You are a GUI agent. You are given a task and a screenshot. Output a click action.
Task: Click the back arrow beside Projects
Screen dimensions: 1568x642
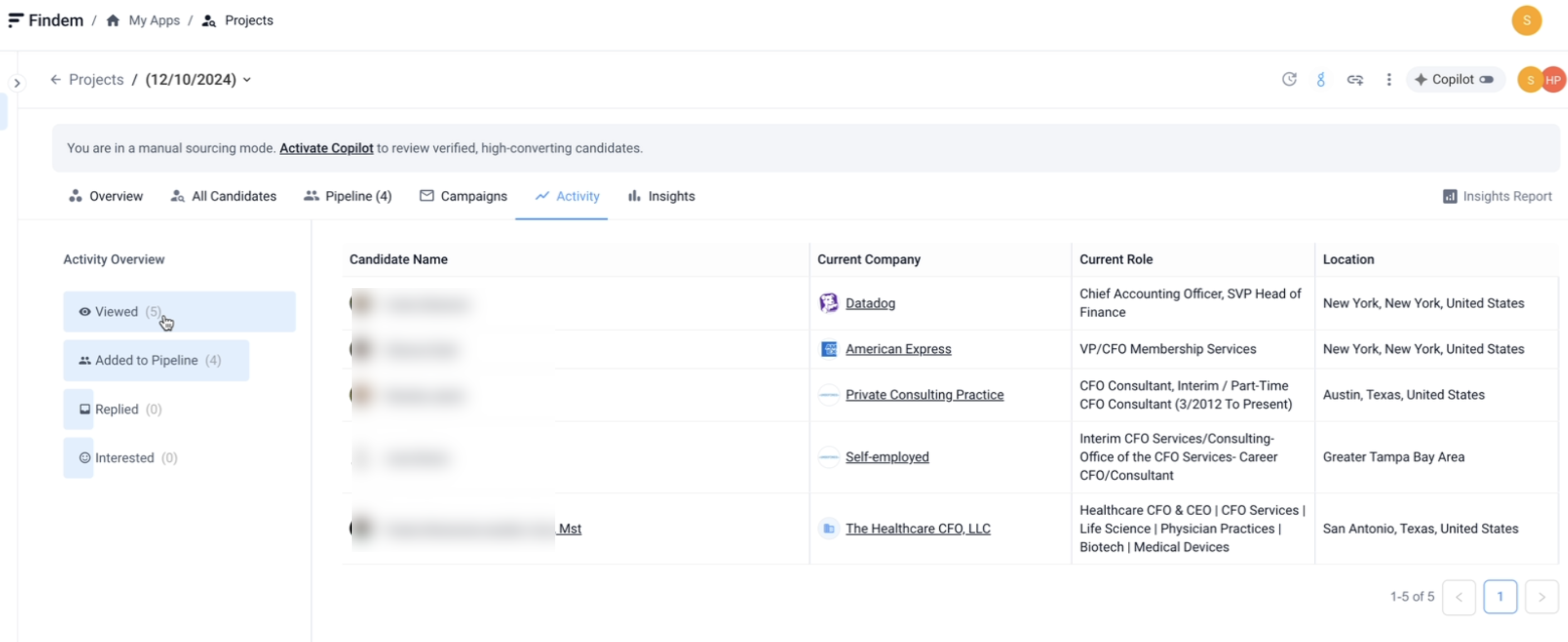point(56,80)
